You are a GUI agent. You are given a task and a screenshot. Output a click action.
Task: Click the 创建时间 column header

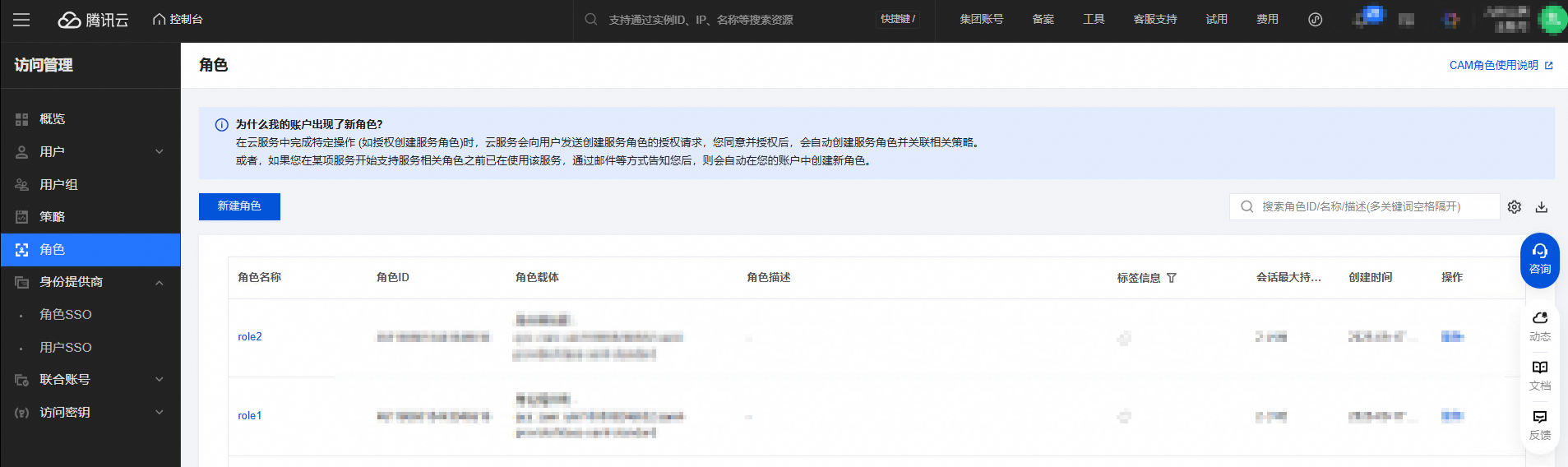point(1371,277)
